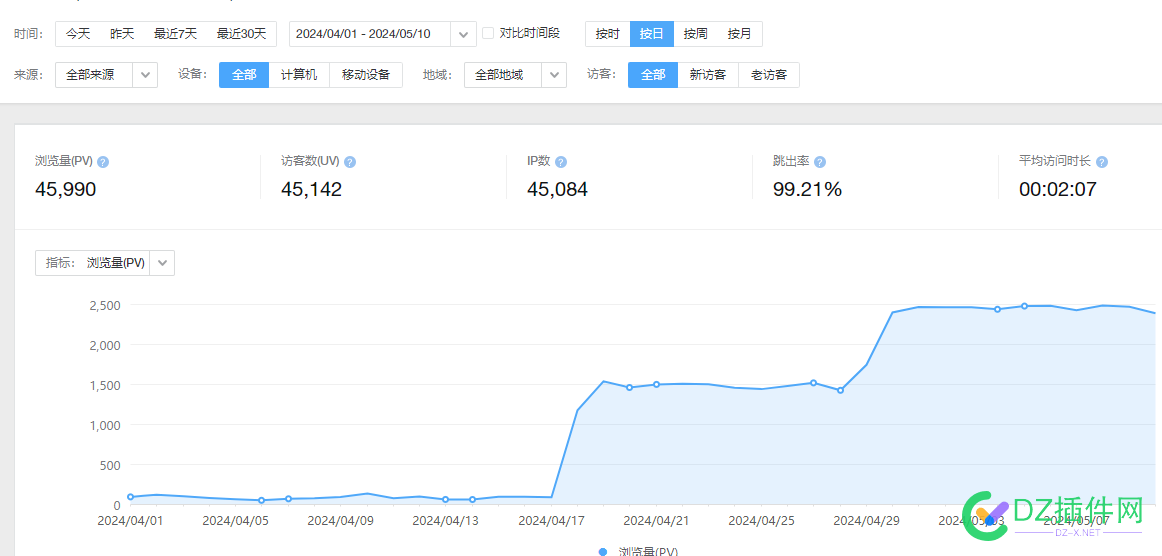The image size is (1162, 556).
Task: Toggle the 浏览量(PV) legend dot under the chart
Action: pos(602,552)
